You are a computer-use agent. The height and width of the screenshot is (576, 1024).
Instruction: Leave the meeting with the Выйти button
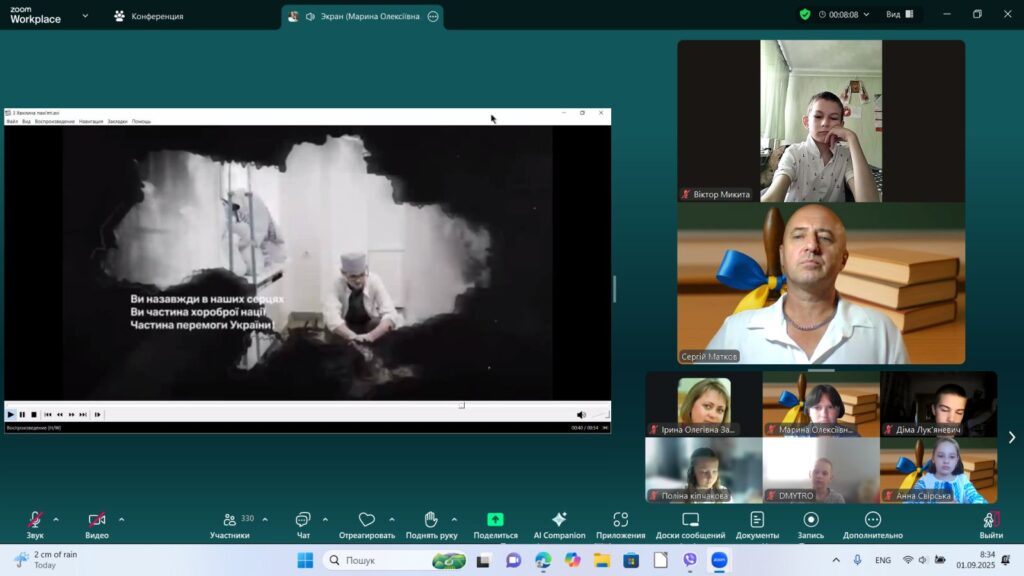(991, 525)
